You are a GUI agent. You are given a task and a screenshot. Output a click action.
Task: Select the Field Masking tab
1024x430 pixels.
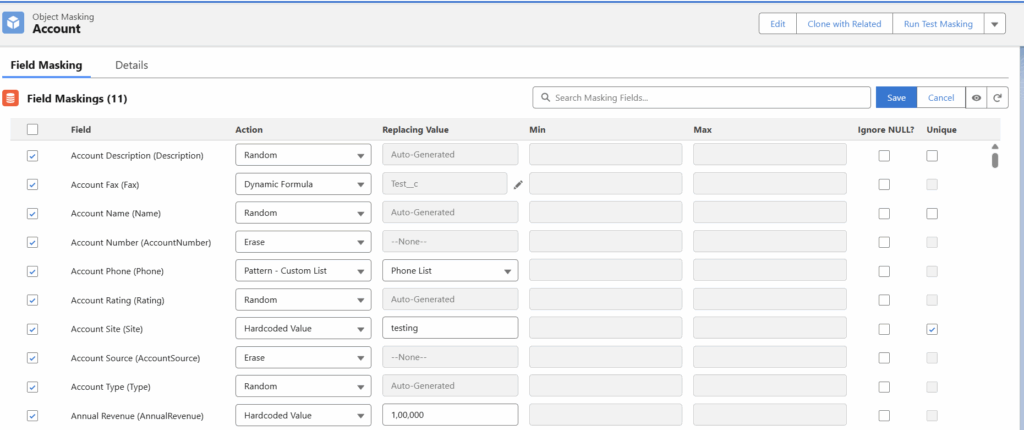coord(46,65)
